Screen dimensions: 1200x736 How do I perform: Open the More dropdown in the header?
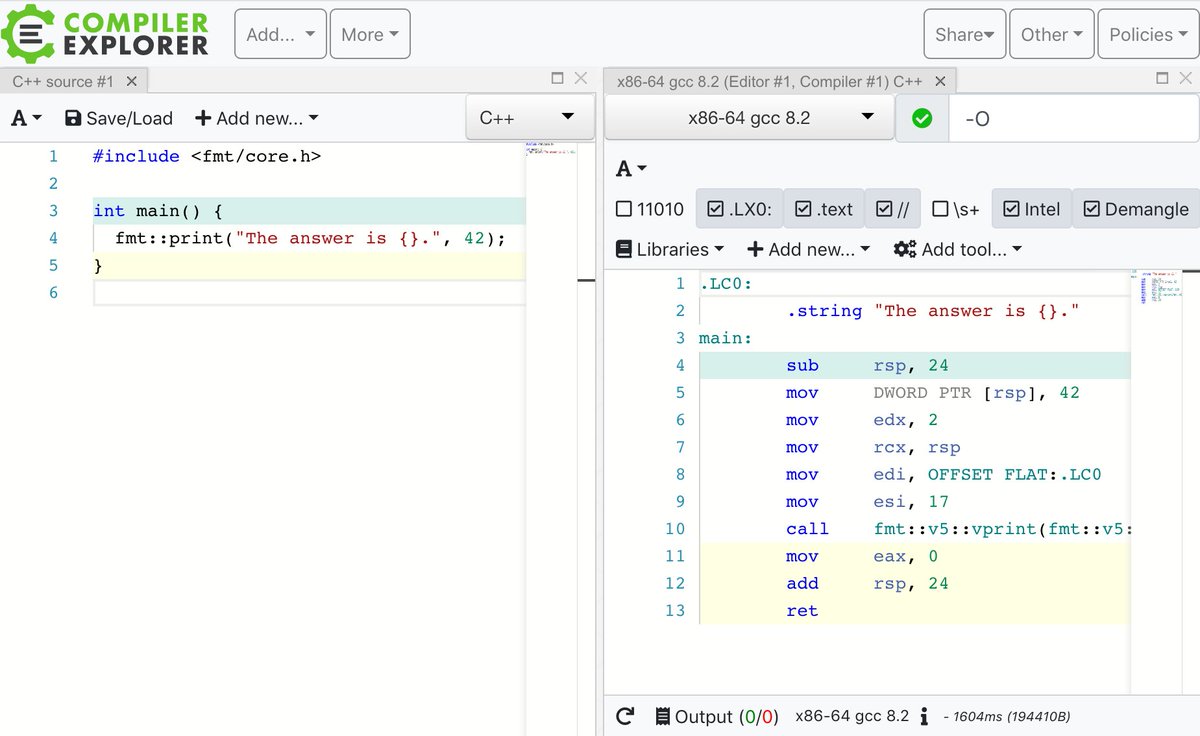point(370,33)
